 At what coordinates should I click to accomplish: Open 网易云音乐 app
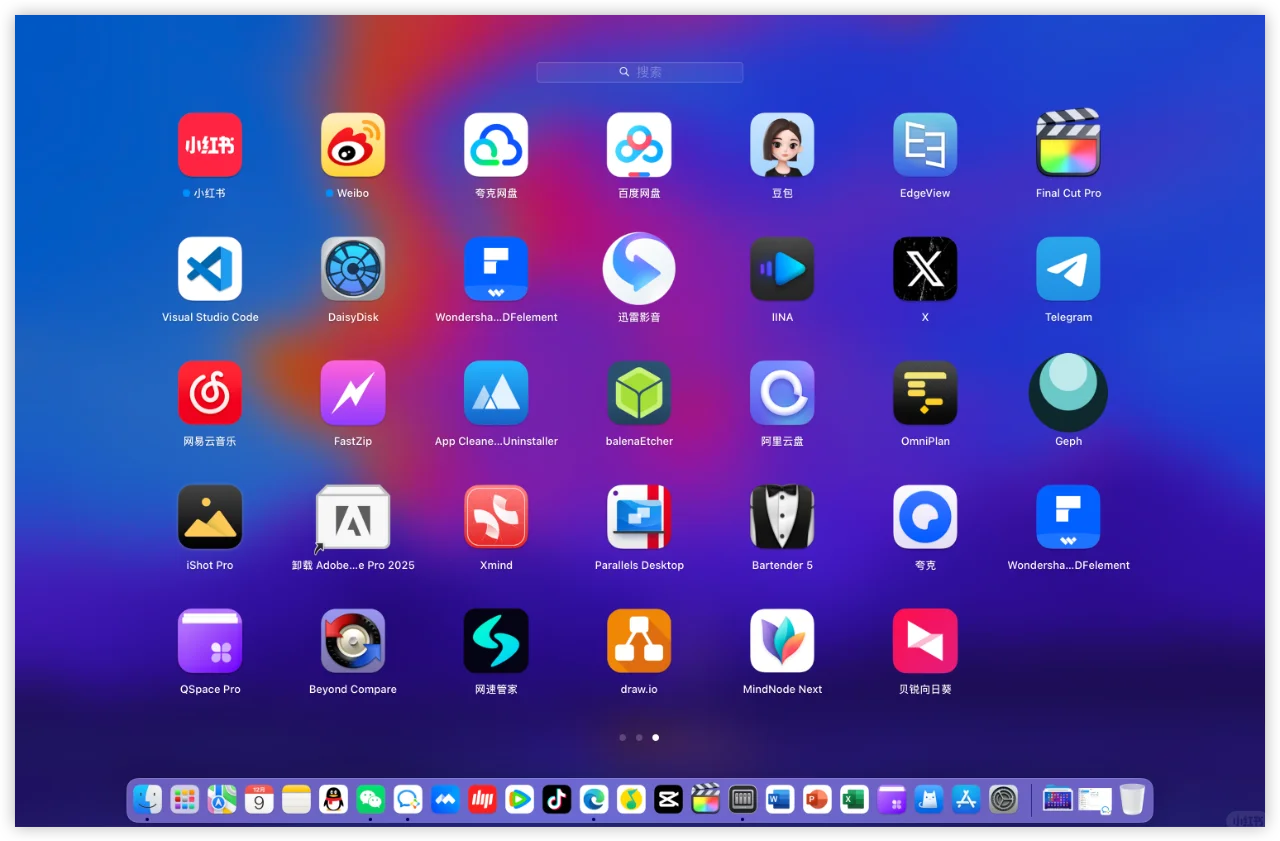210,393
